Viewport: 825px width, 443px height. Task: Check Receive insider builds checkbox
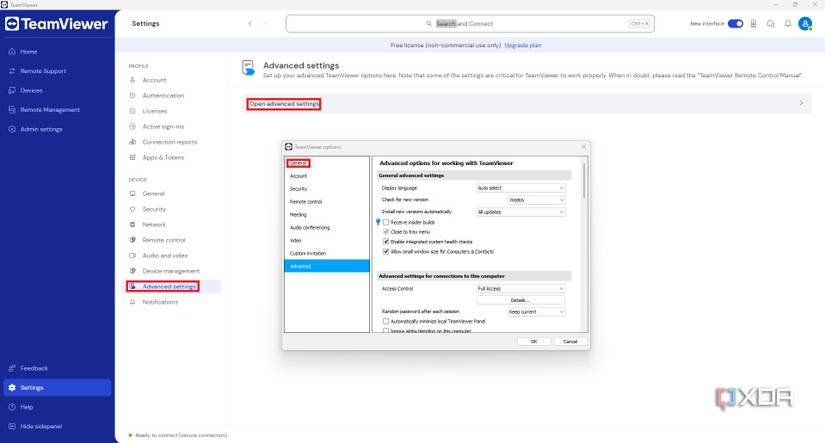386,223
